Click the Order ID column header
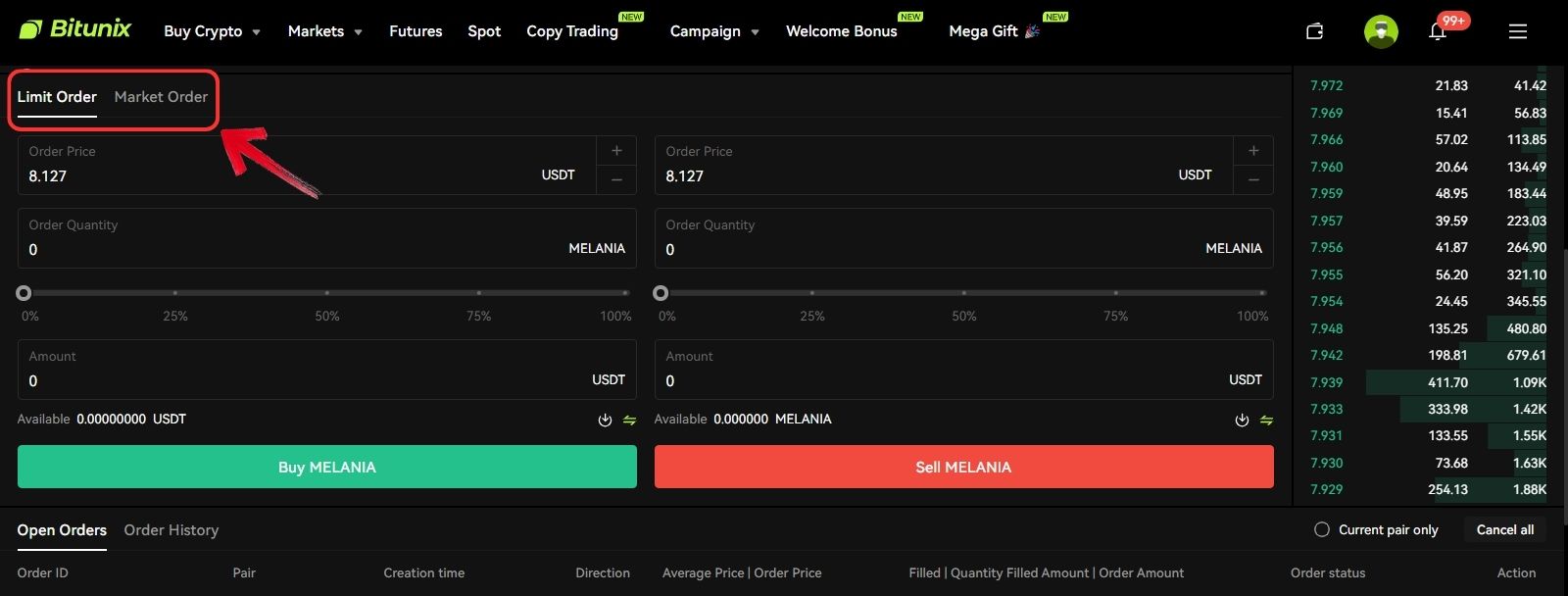 click(x=42, y=572)
